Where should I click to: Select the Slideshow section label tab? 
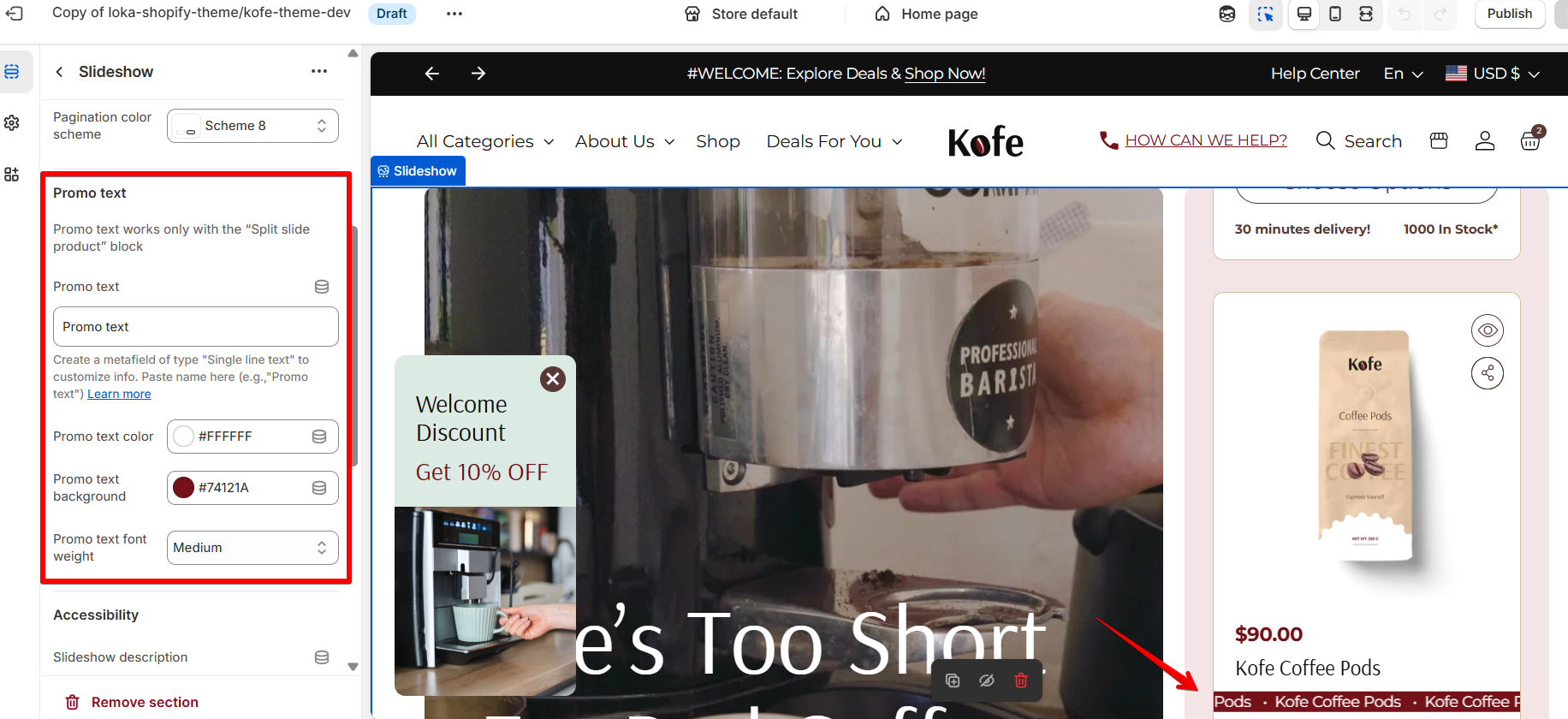(x=418, y=171)
